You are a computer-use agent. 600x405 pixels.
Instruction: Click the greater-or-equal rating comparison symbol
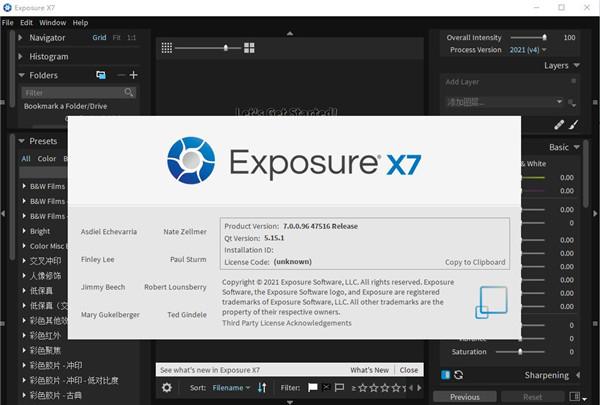(354, 388)
